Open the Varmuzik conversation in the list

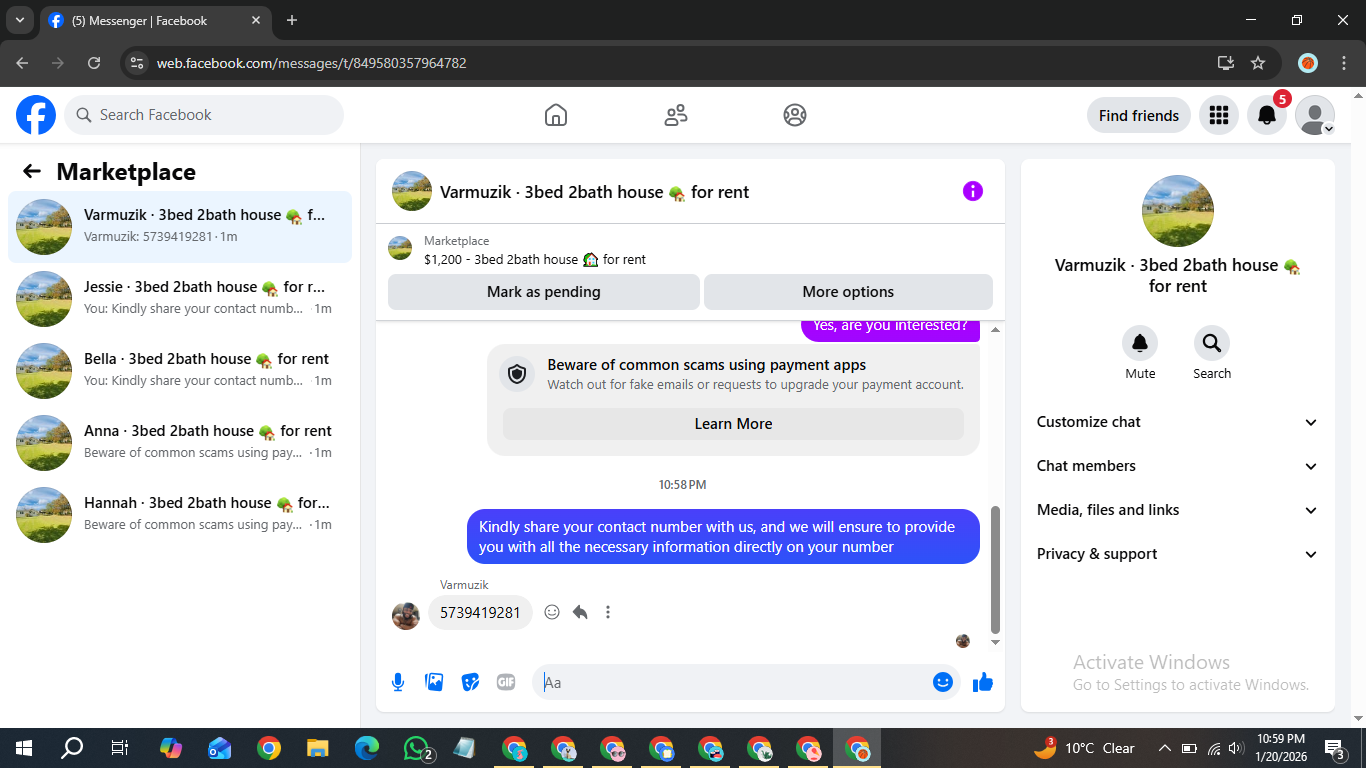pyautogui.click(x=180, y=227)
